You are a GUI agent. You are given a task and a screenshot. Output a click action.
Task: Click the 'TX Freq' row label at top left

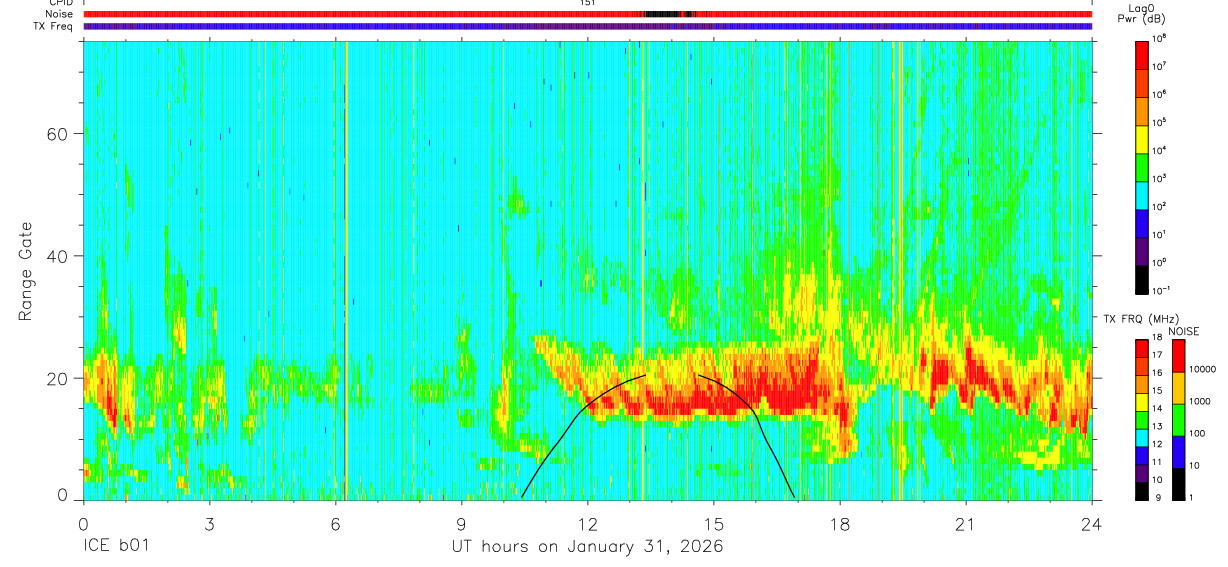(53, 26)
